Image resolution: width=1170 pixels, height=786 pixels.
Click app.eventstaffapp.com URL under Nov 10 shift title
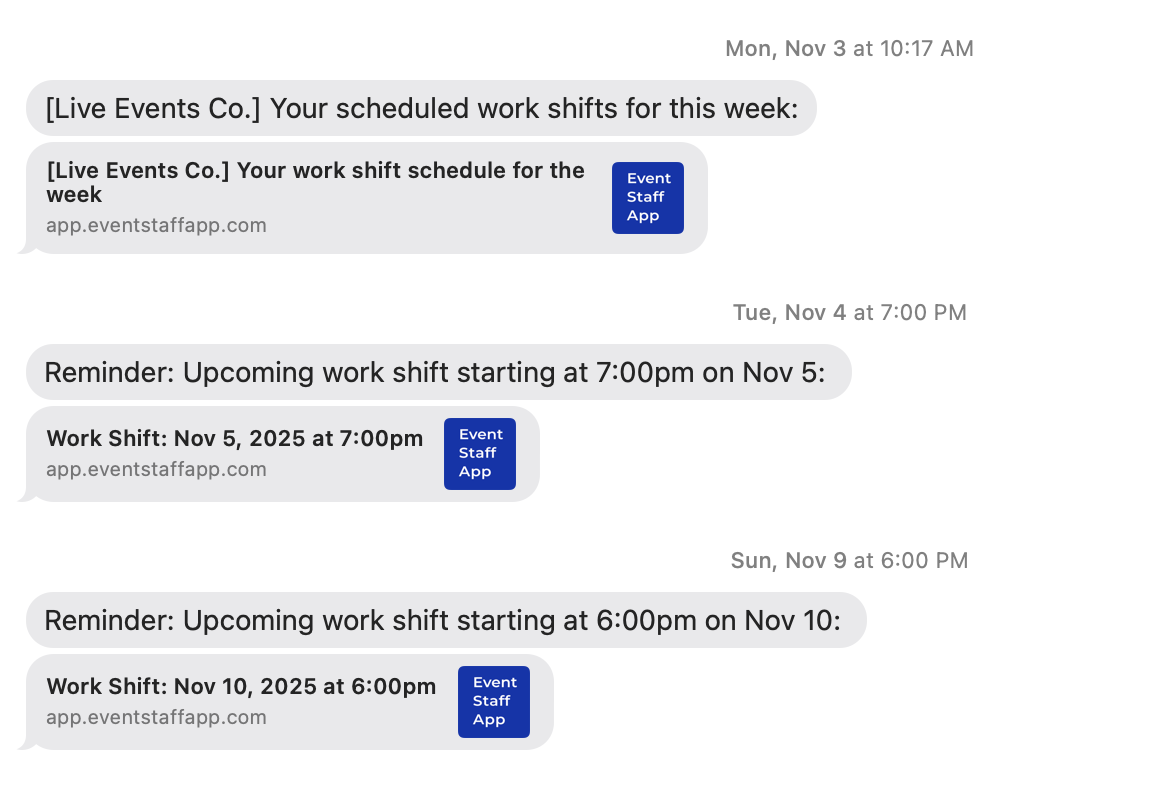click(156, 717)
